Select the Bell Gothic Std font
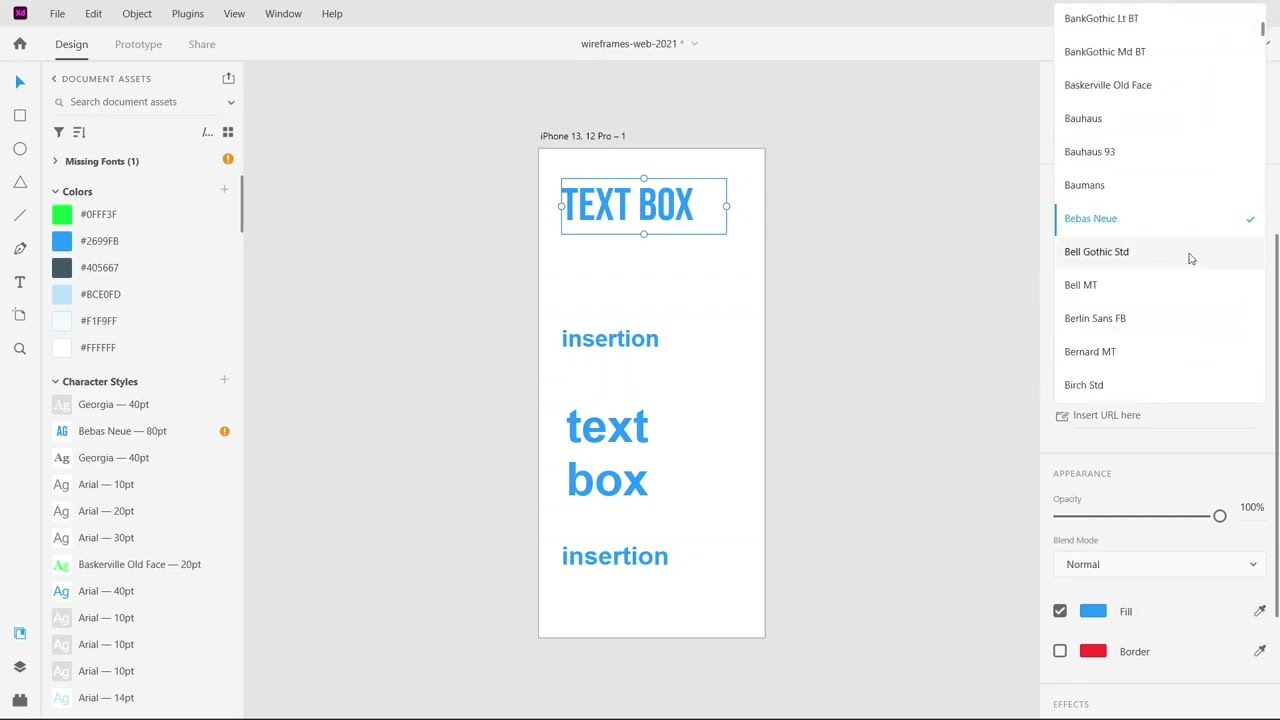 pyautogui.click(x=1096, y=251)
